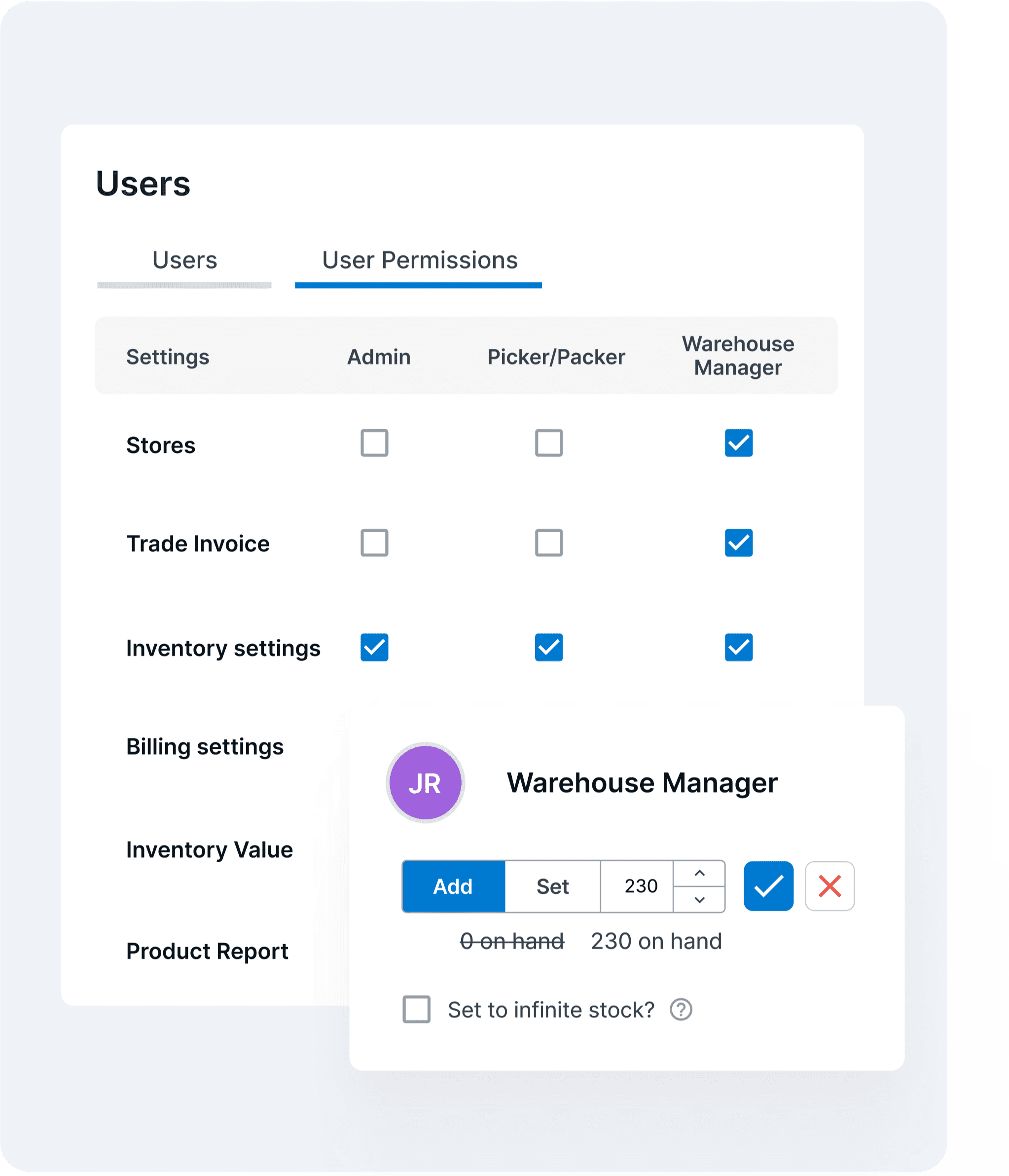
Task: Click the red X cancel button
Action: [829, 886]
